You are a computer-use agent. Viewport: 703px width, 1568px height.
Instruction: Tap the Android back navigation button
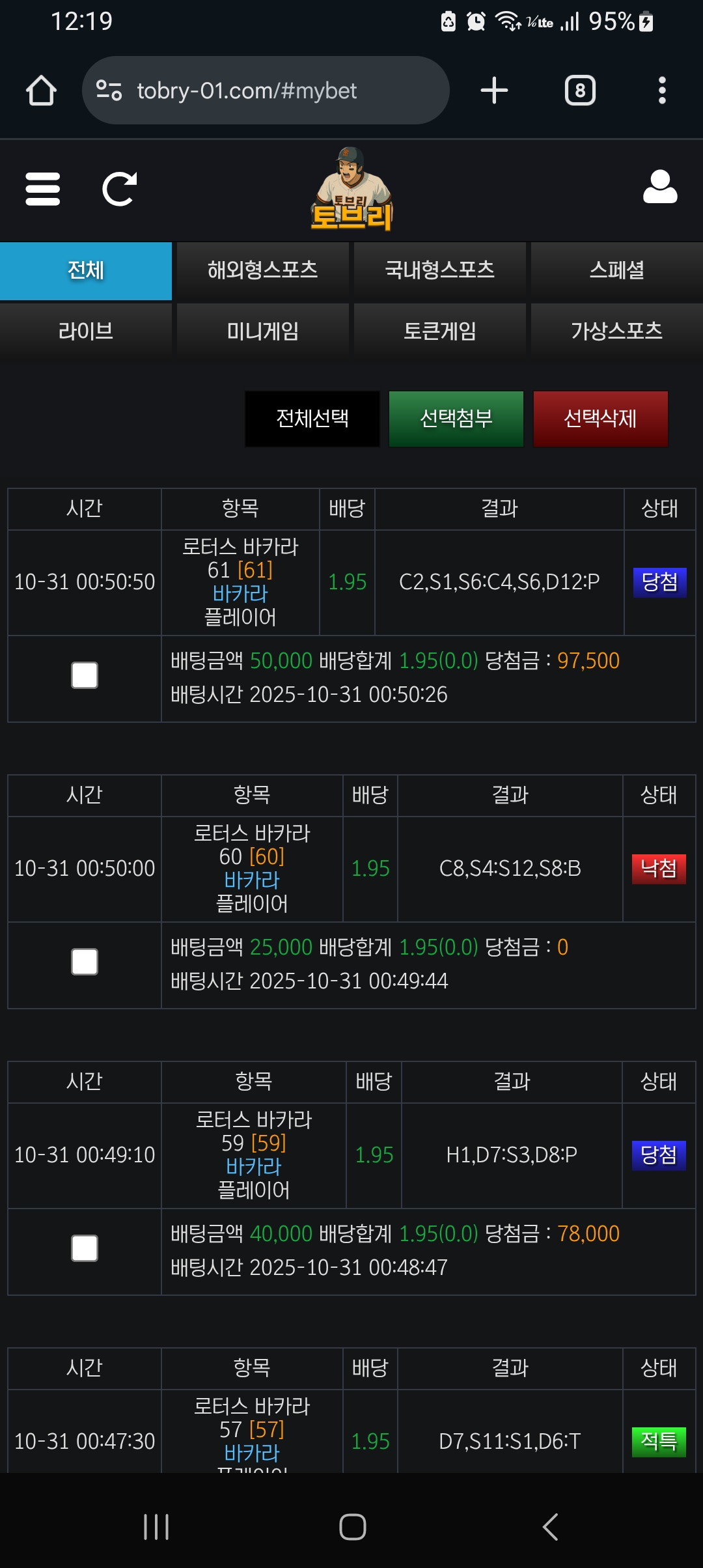tap(550, 1527)
